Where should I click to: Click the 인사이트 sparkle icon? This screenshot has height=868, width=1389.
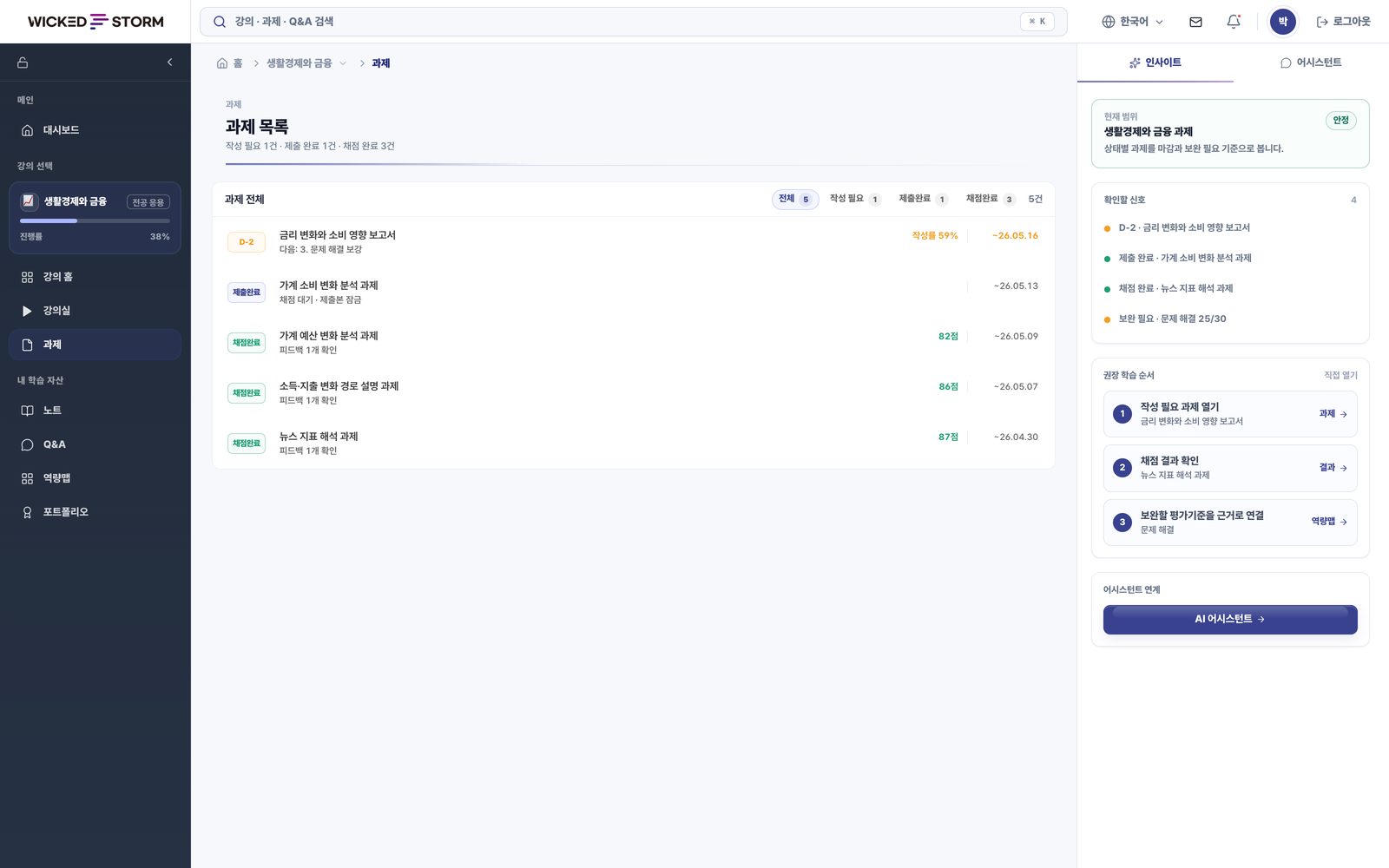(1135, 62)
